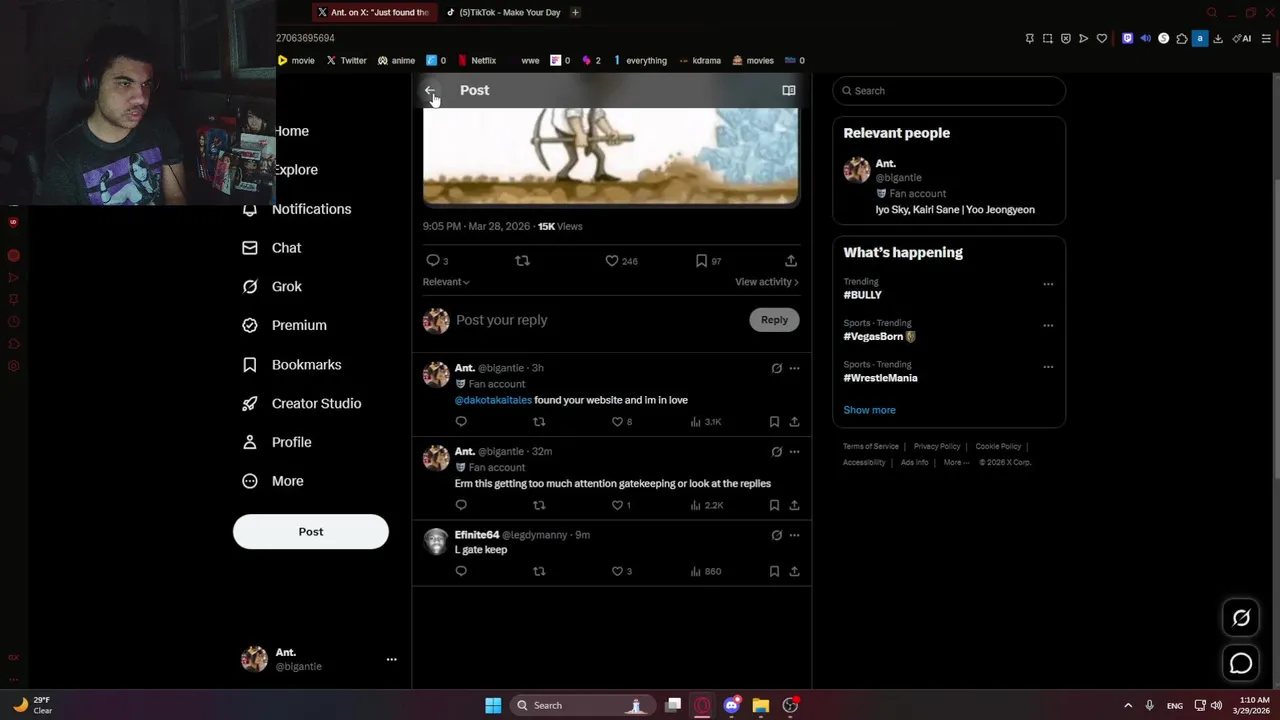1280x720 pixels.
Task: Repost the 'found your website' reply
Action: [x=539, y=422]
